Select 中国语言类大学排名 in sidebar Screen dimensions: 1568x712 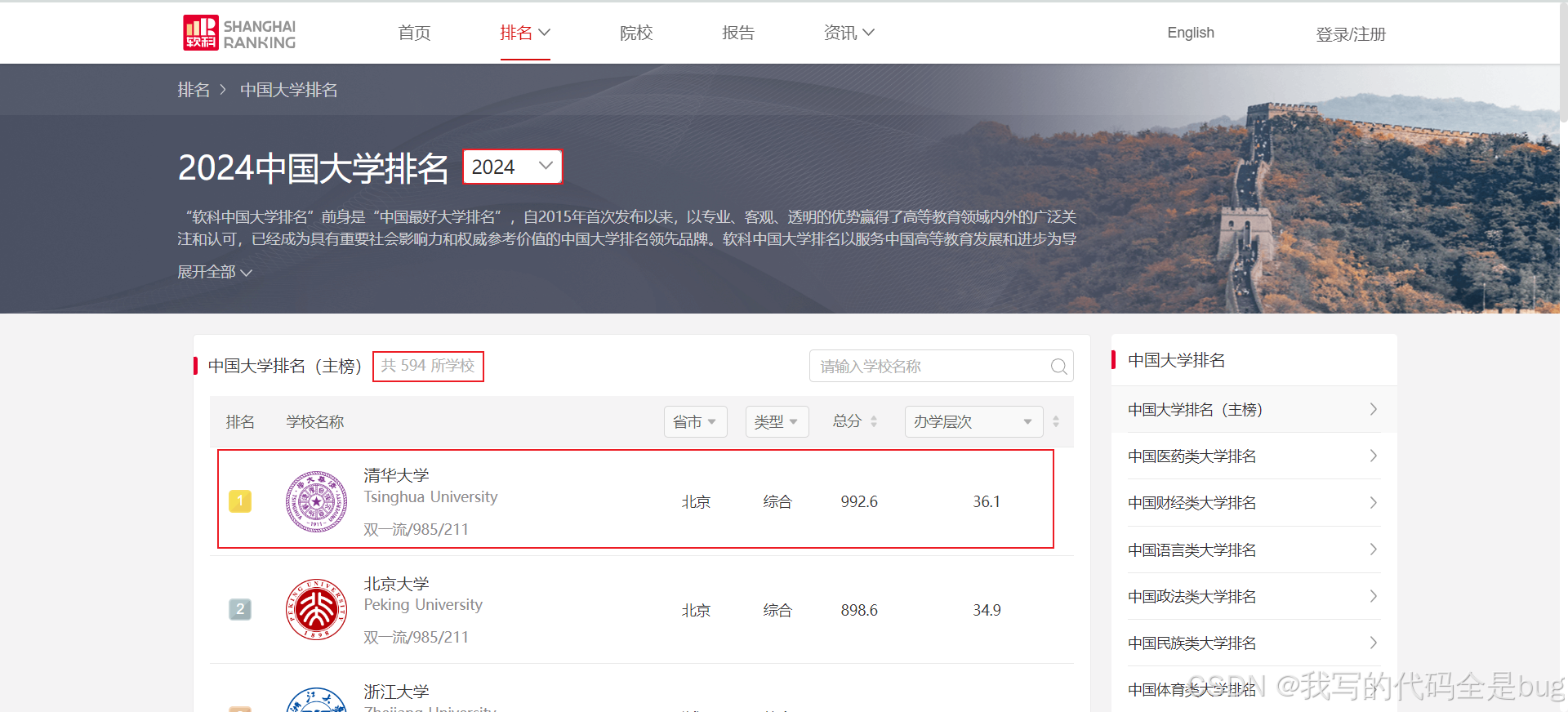click(1254, 550)
